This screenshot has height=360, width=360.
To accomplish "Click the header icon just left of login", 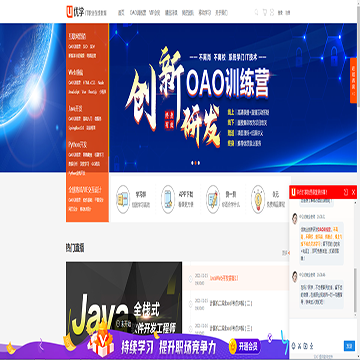I will click(272, 12).
